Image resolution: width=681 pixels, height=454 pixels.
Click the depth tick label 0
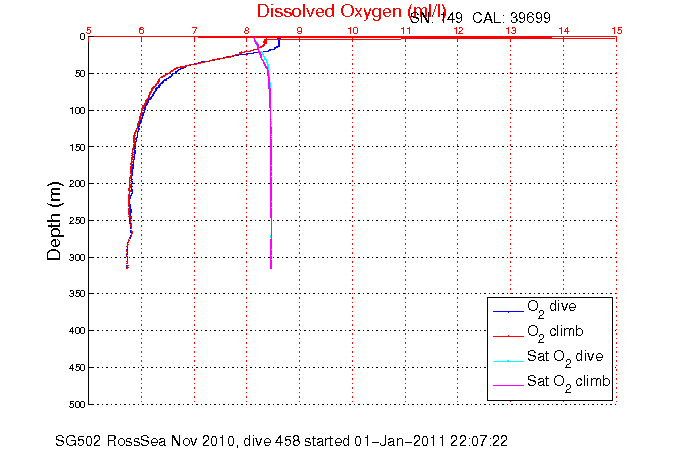click(82, 37)
